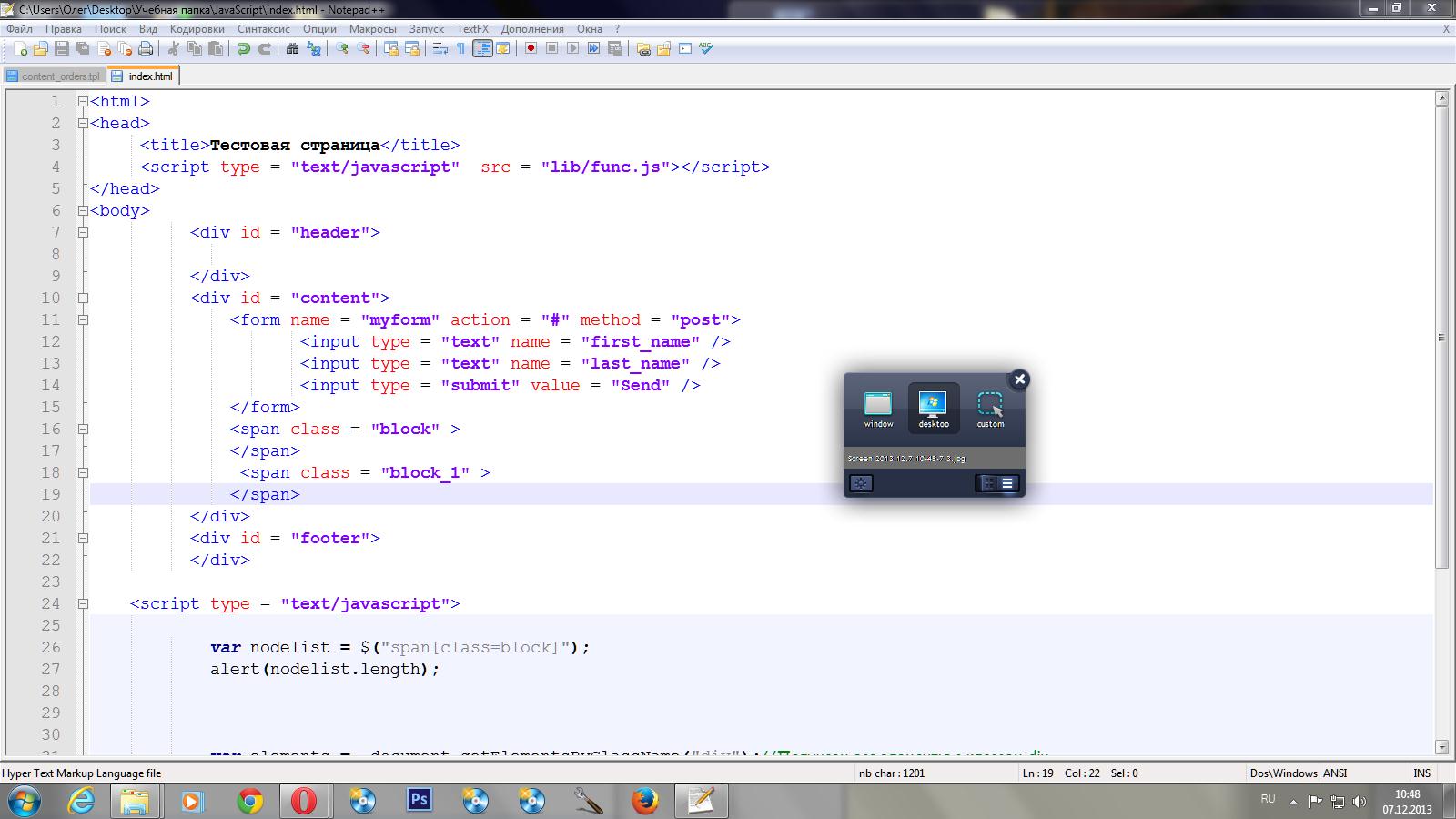The width and height of the screenshot is (1456, 819).
Task: Toggle word wrap in the toolbar
Action: [x=440, y=48]
